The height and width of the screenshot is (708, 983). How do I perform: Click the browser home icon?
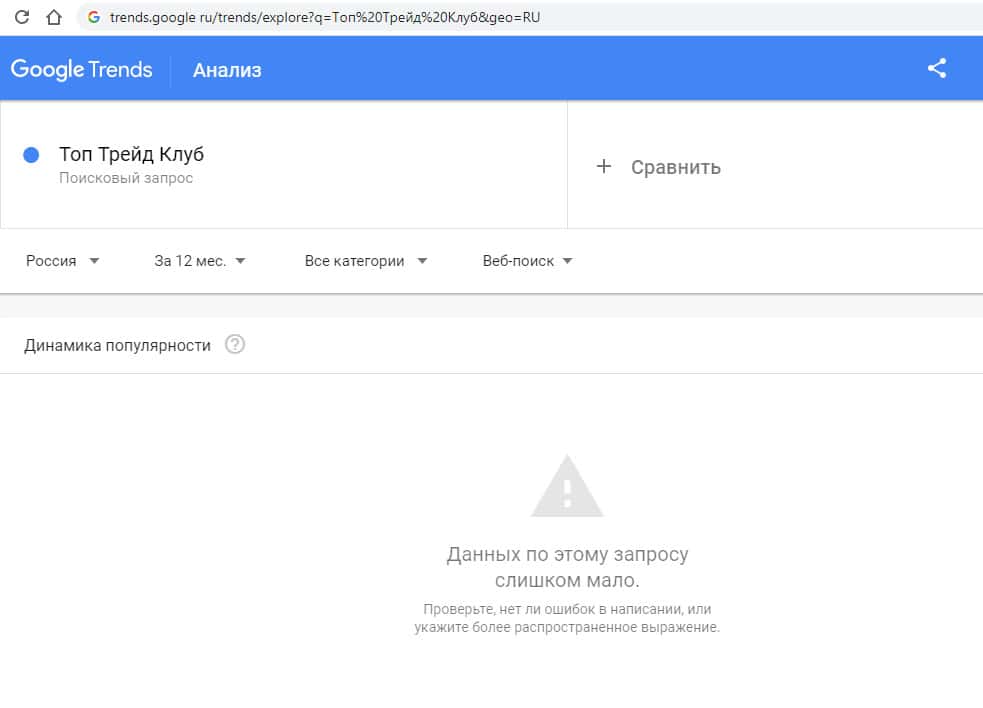tap(54, 17)
